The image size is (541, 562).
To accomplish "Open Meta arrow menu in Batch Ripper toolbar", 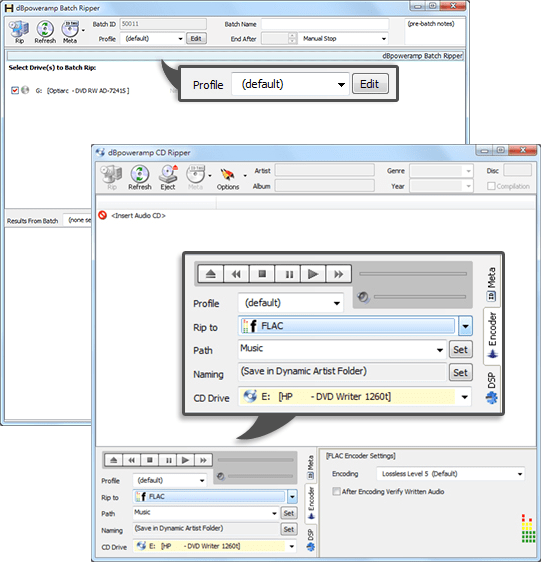I will coord(83,30).
